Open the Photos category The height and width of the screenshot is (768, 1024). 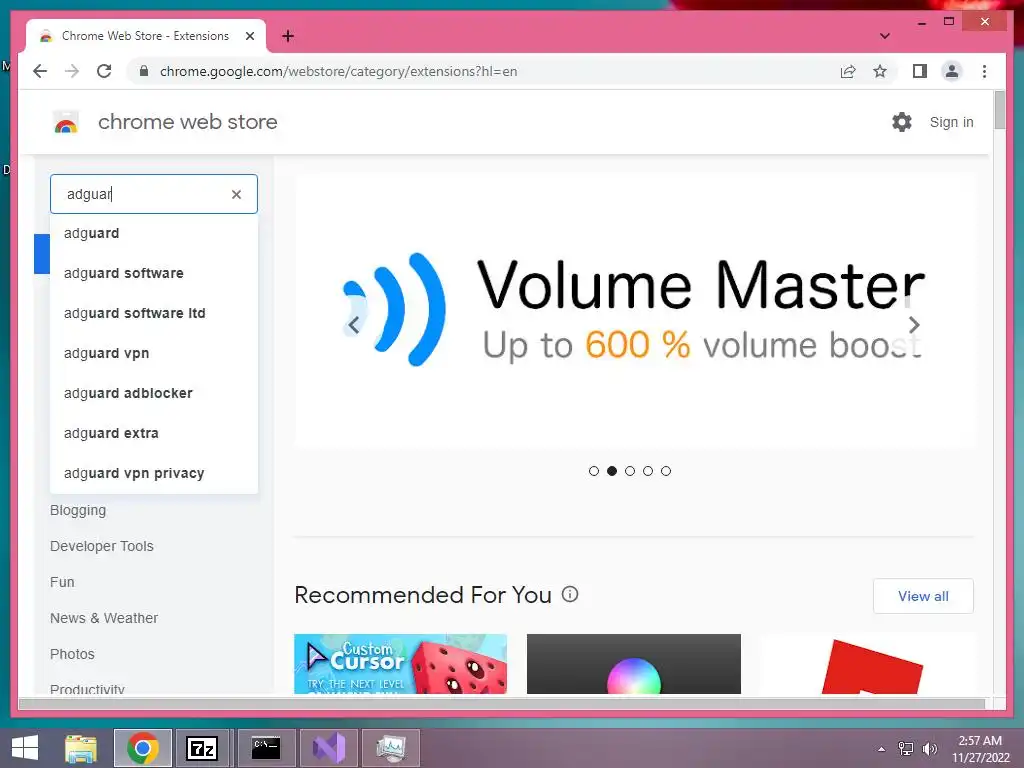point(72,654)
